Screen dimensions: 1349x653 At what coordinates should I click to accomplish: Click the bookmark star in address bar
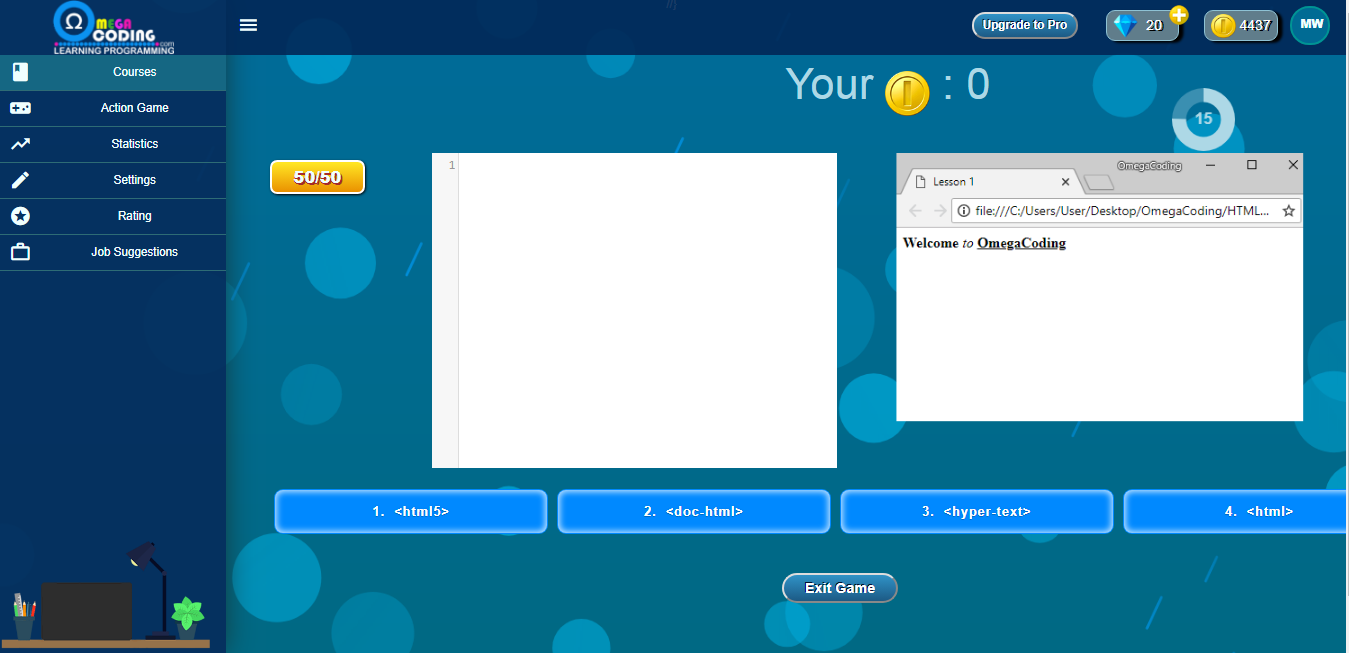[1289, 211]
